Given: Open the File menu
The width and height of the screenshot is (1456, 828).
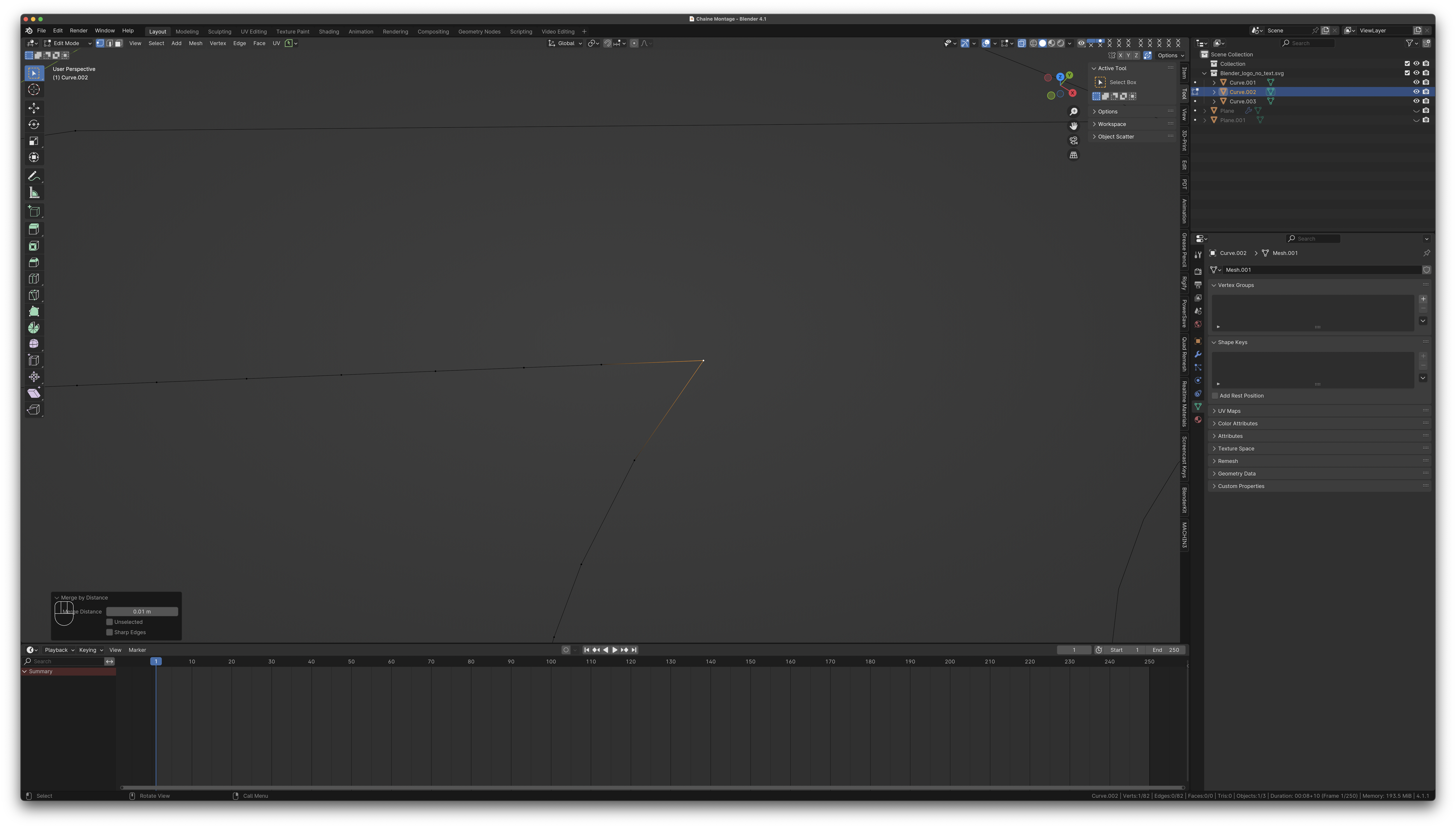Looking at the screenshot, I should (x=41, y=31).
